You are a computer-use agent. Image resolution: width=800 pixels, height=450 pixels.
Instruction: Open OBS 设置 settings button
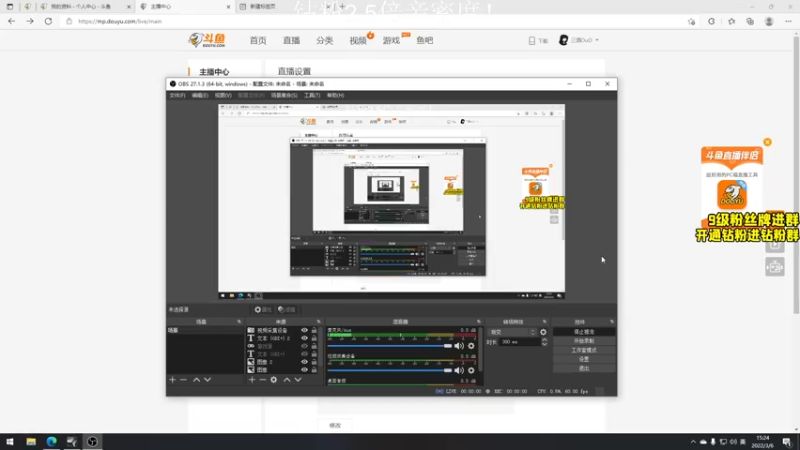click(584, 359)
